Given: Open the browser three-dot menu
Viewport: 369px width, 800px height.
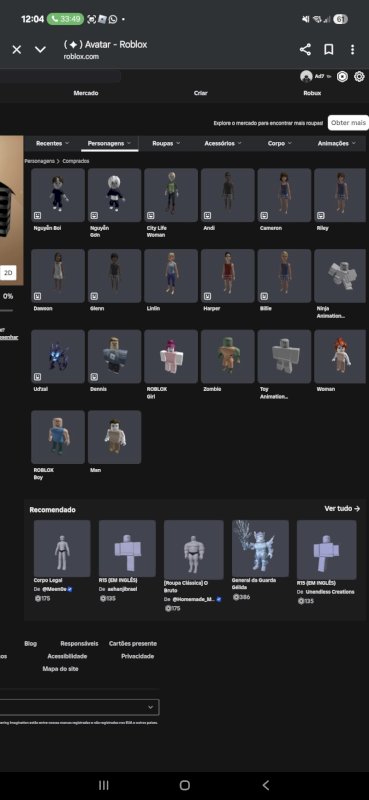Looking at the screenshot, I should coord(352,49).
